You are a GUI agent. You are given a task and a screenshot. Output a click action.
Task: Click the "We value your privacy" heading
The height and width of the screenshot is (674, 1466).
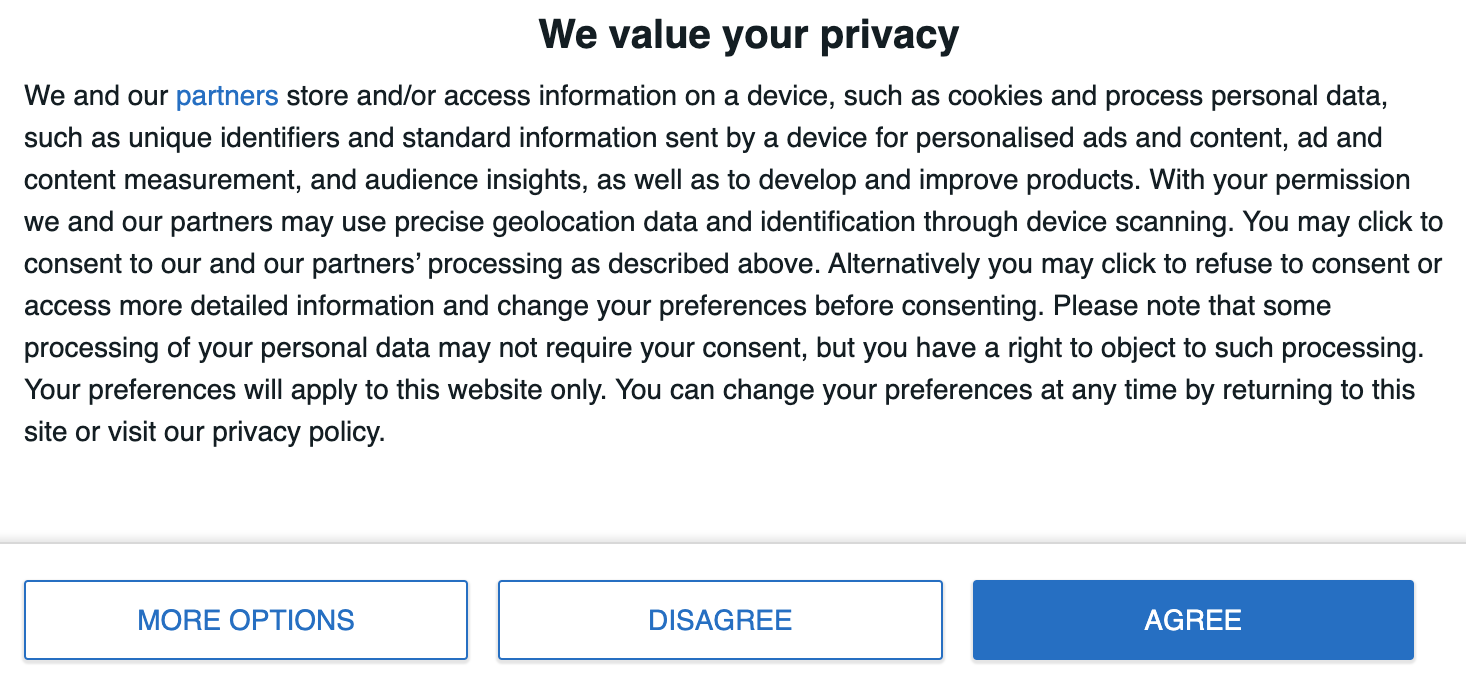749,34
